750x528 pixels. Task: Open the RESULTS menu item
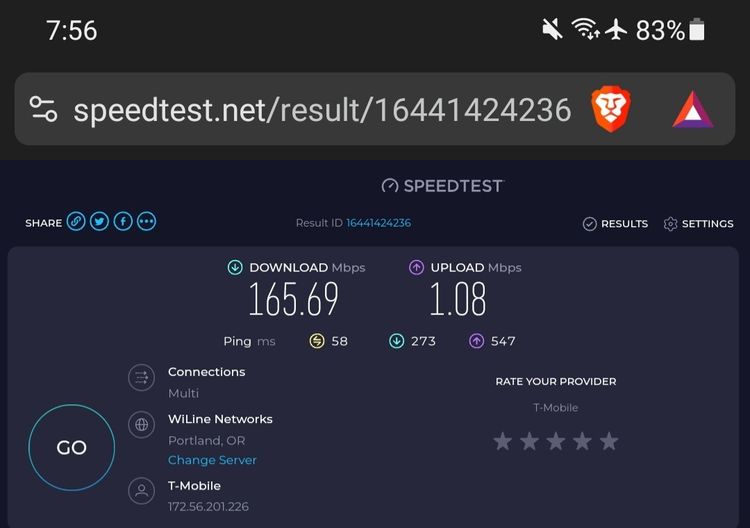pyautogui.click(x=615, y=224)
